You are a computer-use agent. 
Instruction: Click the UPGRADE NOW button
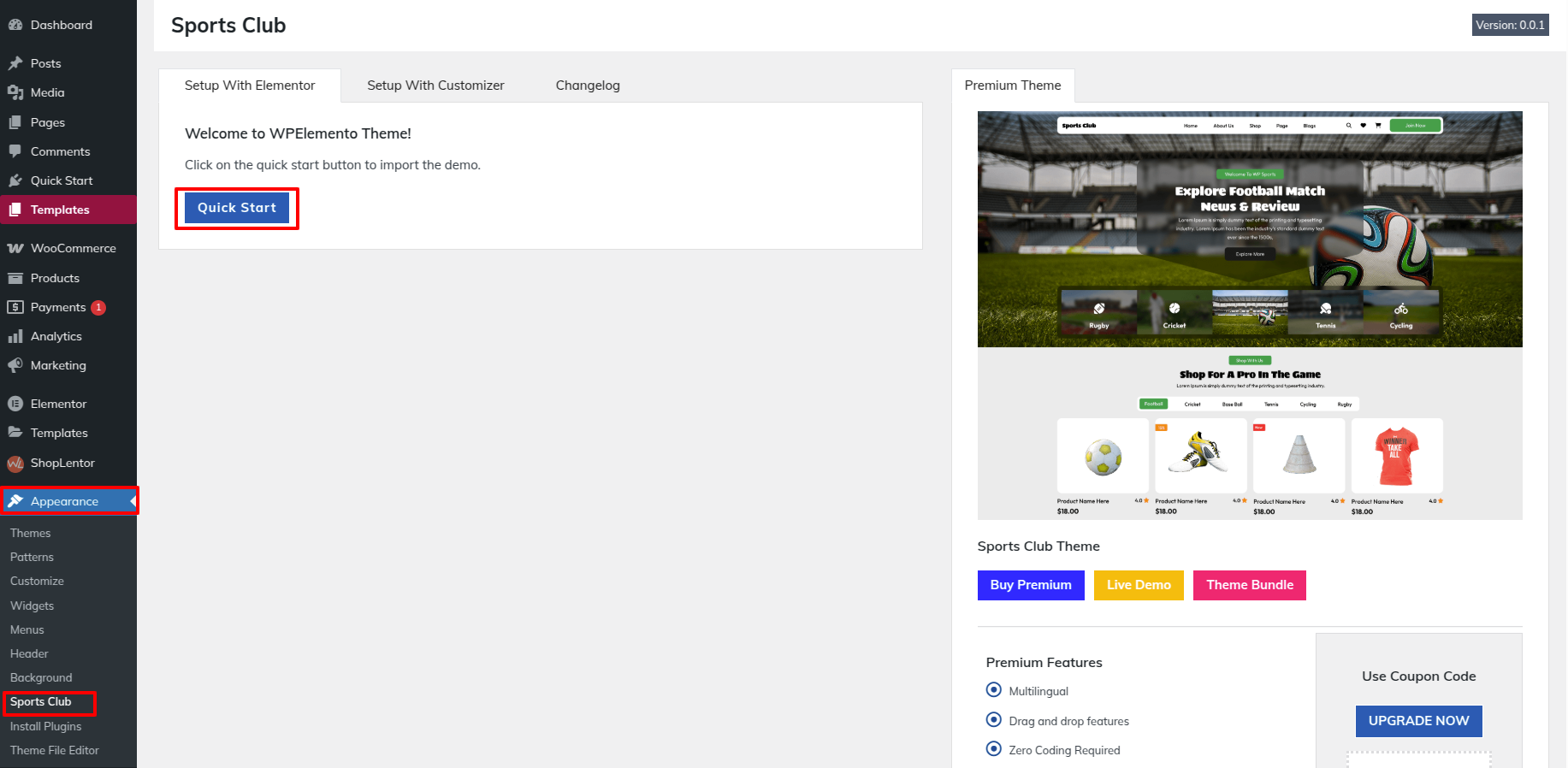pyautogui.click(x=1418, y=721)
